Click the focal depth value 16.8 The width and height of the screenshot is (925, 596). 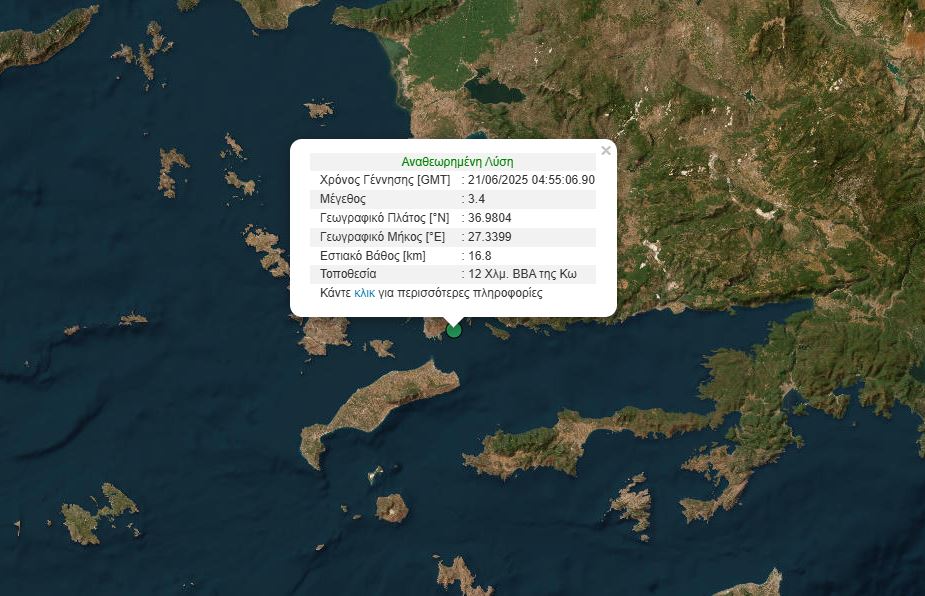(x=480, y=256)
